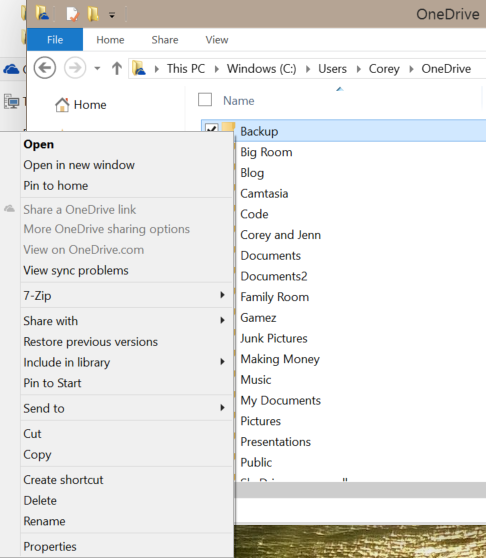The image size is (486, 558).
Task: Select the Big Room folder
Action: [266, 152]
